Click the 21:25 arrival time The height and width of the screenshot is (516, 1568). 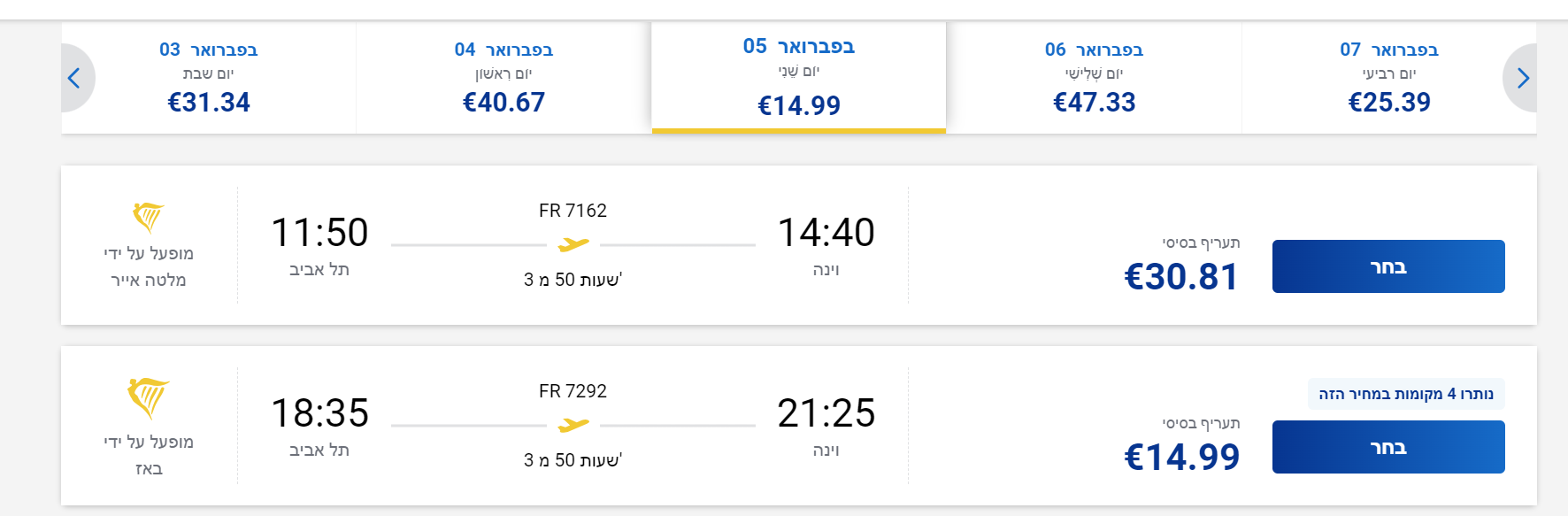coord(826,413)
